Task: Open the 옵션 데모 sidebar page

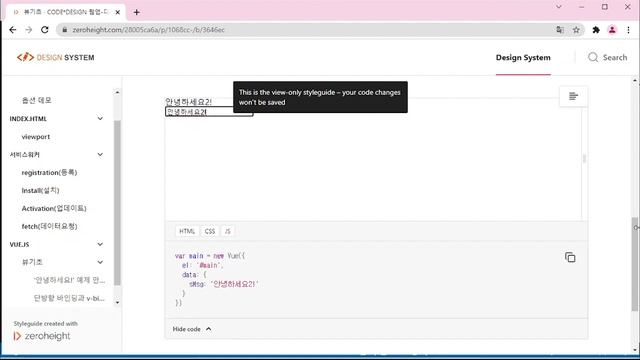Action: click(x=36, y=100)
